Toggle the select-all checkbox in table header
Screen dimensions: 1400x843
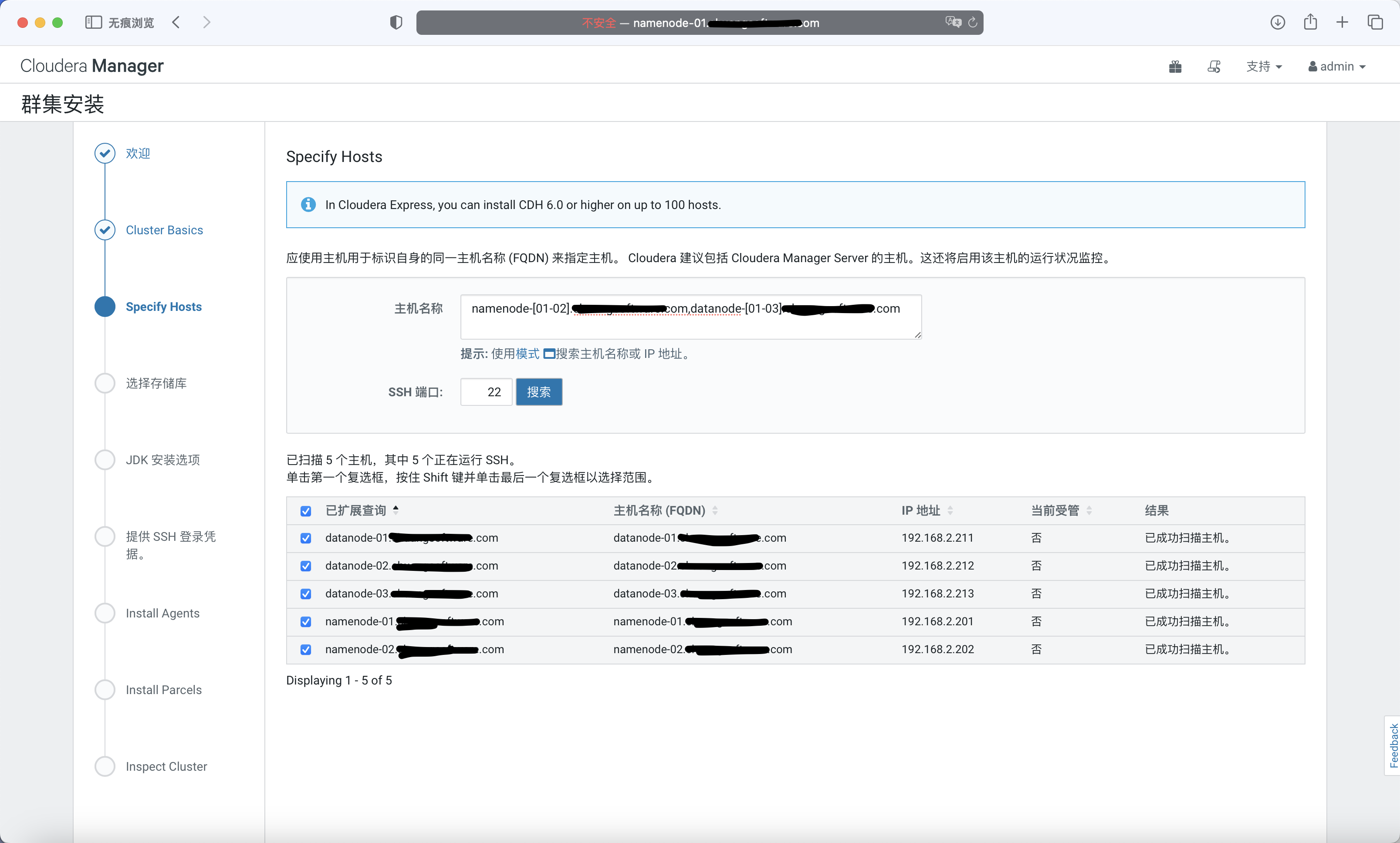click(306, 511)
